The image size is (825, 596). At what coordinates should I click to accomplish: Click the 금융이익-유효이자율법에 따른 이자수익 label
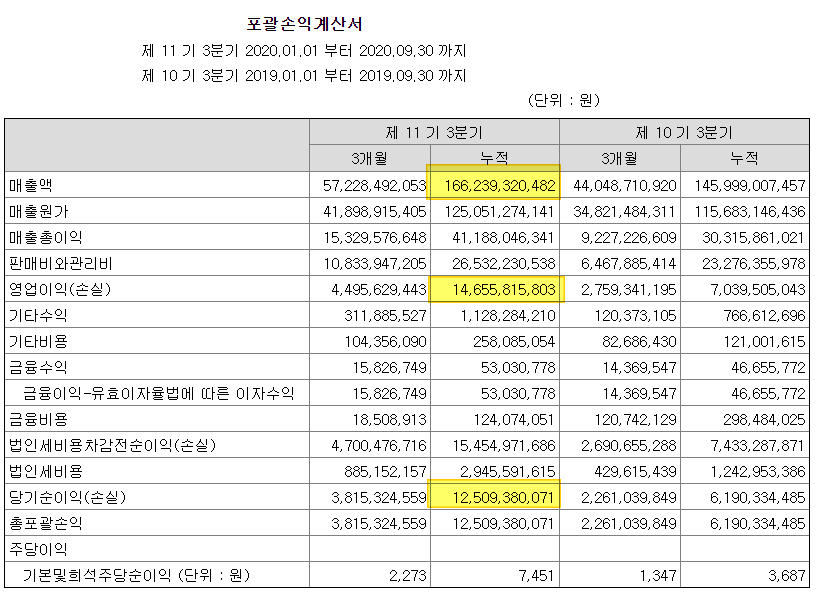coord(158,393)
